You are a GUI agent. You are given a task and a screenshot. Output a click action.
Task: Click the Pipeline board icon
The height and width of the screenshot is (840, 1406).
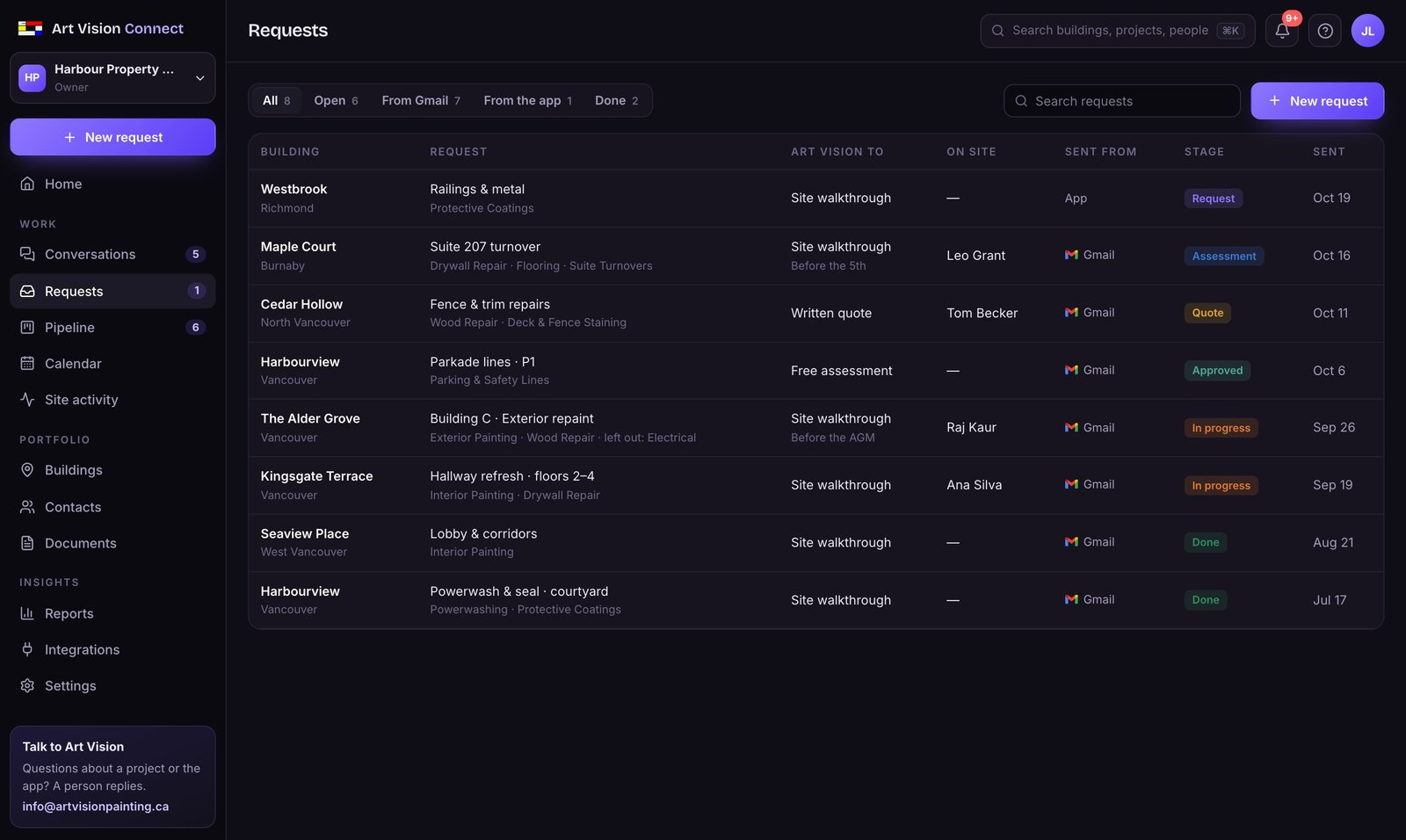coord(27,327)
